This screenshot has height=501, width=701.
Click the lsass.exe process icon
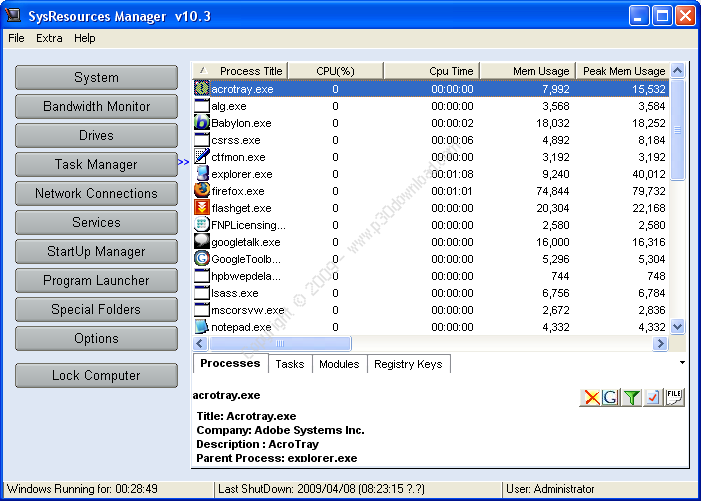click(x=202, y=292)
